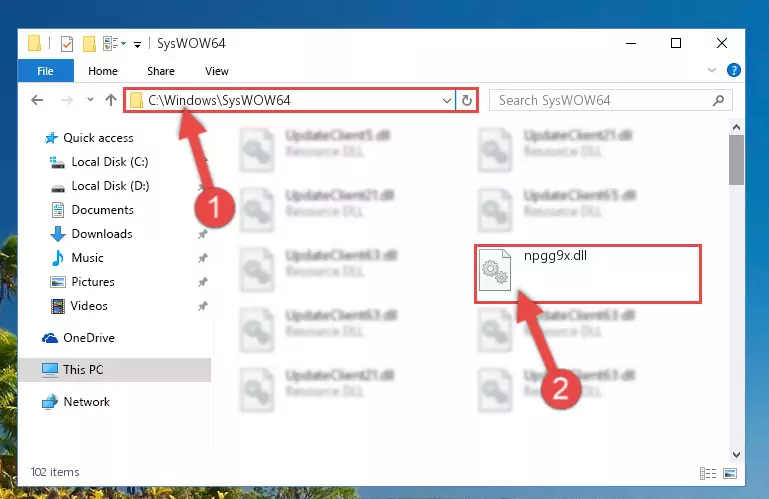Select This PC in navigation pane
The height and width of the screenshot is (499, 769).
click(x=114, y=370)
